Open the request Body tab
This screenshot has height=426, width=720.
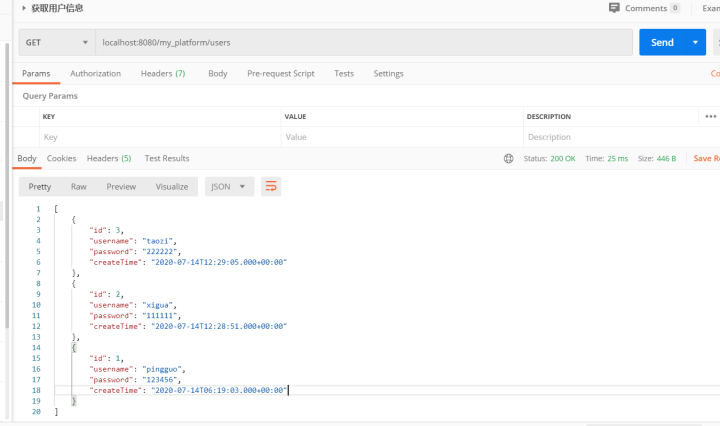[218, 73]
